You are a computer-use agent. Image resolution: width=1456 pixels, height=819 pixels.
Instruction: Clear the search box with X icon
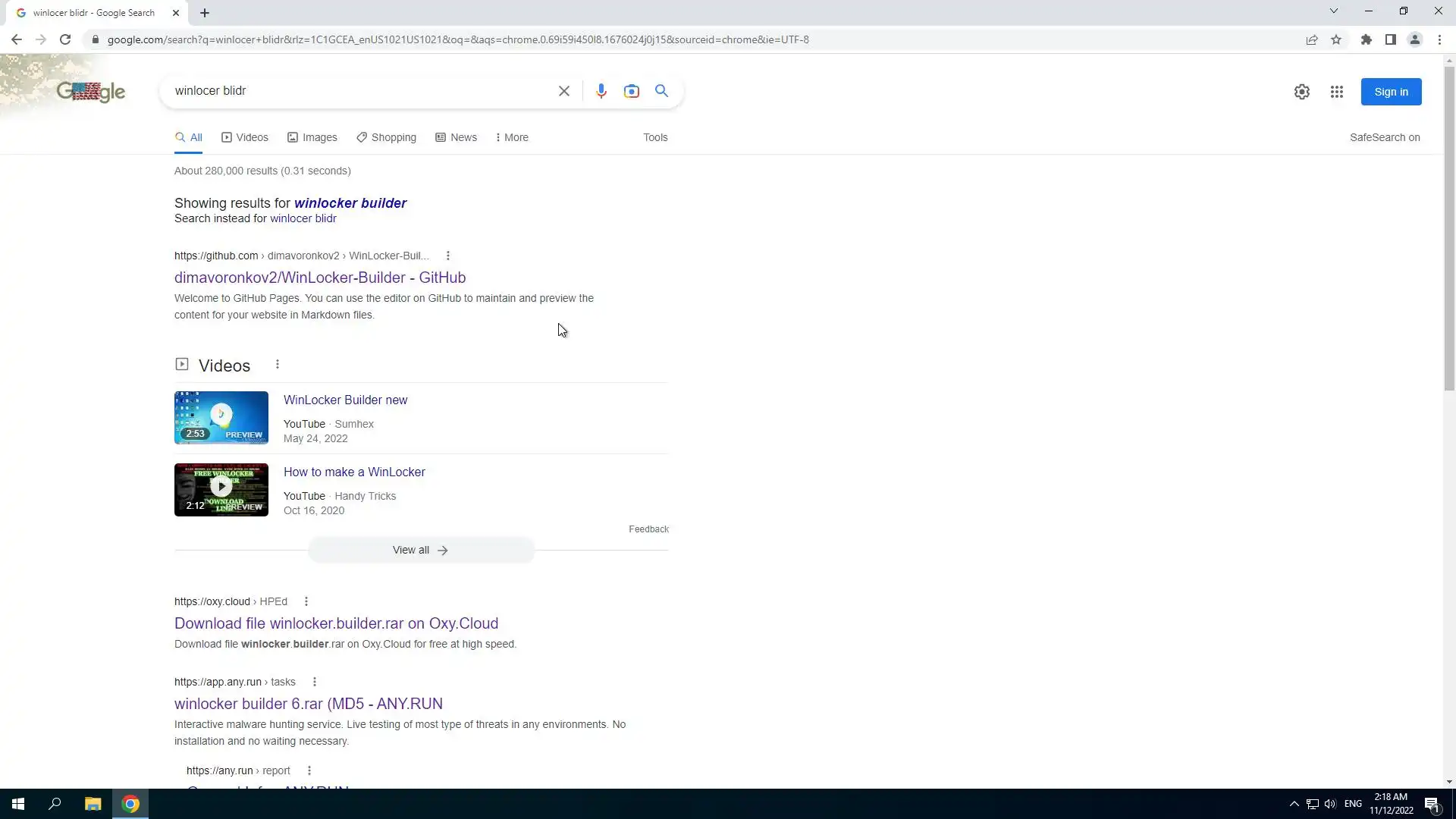563,91
